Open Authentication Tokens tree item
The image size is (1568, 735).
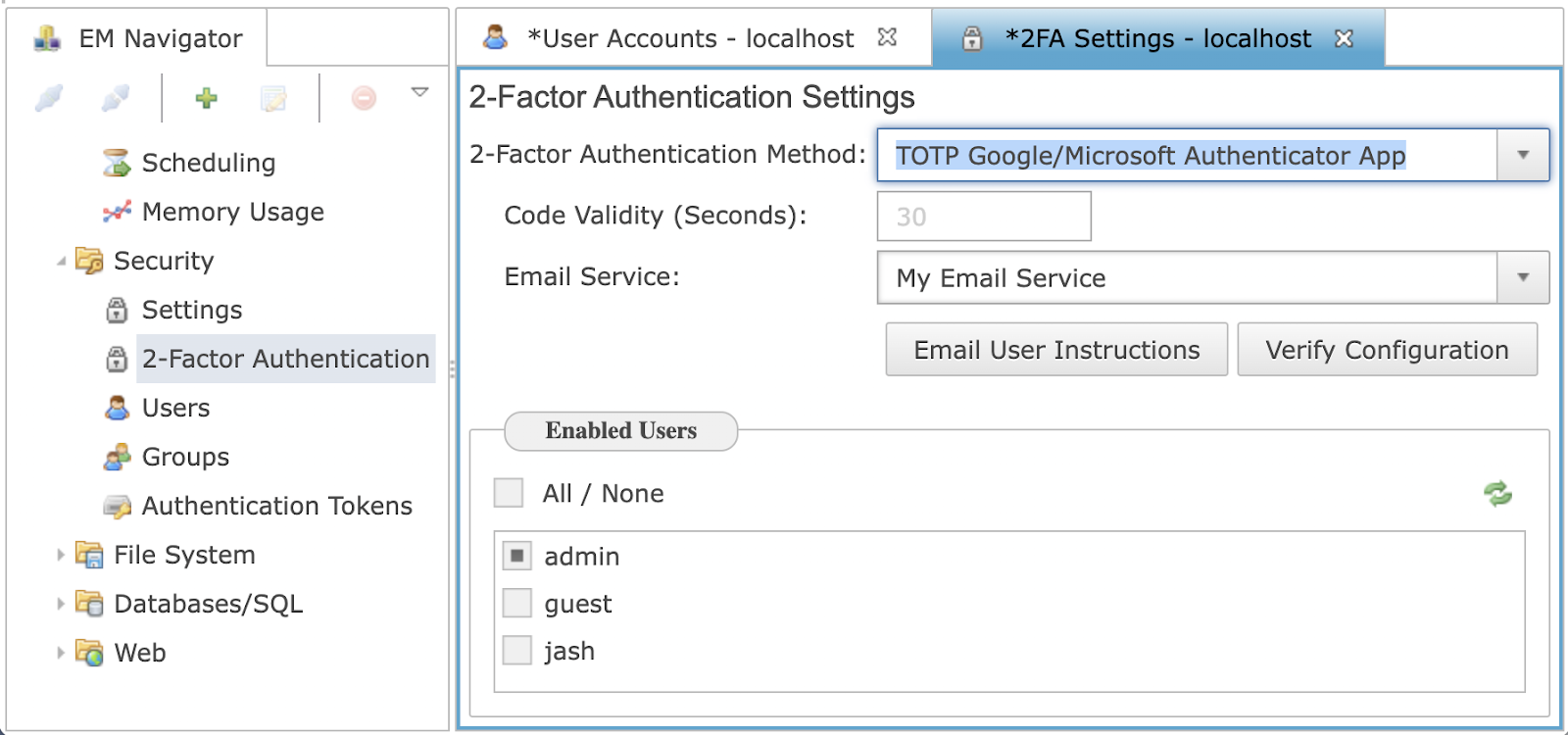(x=277, y=506)
